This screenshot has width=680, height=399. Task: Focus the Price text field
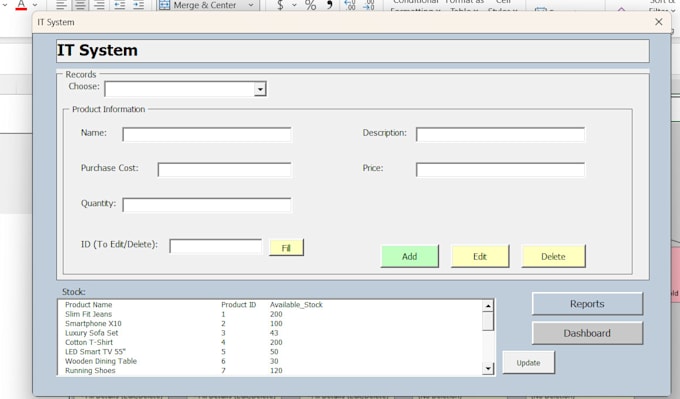point(500,170)
